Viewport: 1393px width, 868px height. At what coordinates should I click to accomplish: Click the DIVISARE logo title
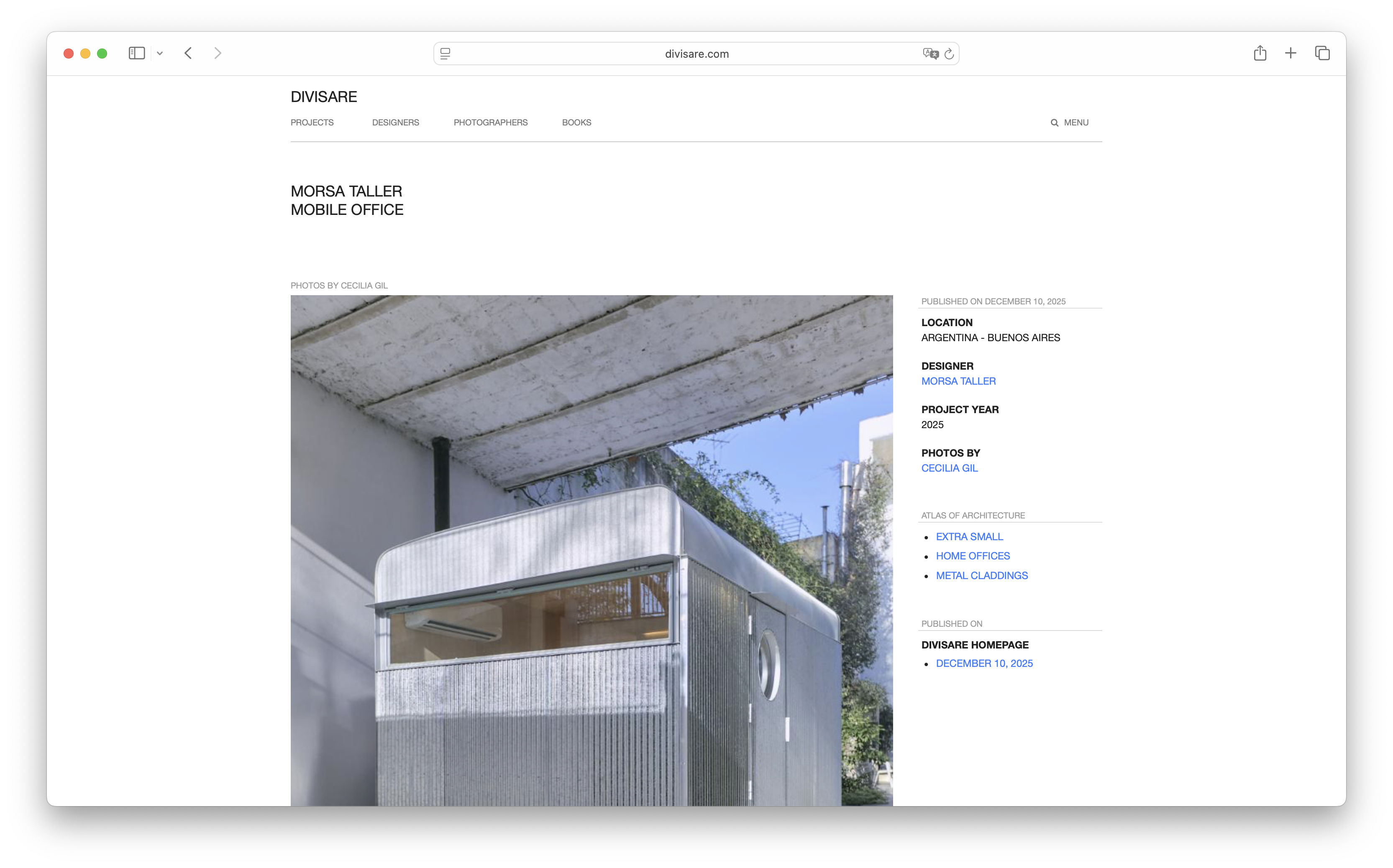pos(323,97)
